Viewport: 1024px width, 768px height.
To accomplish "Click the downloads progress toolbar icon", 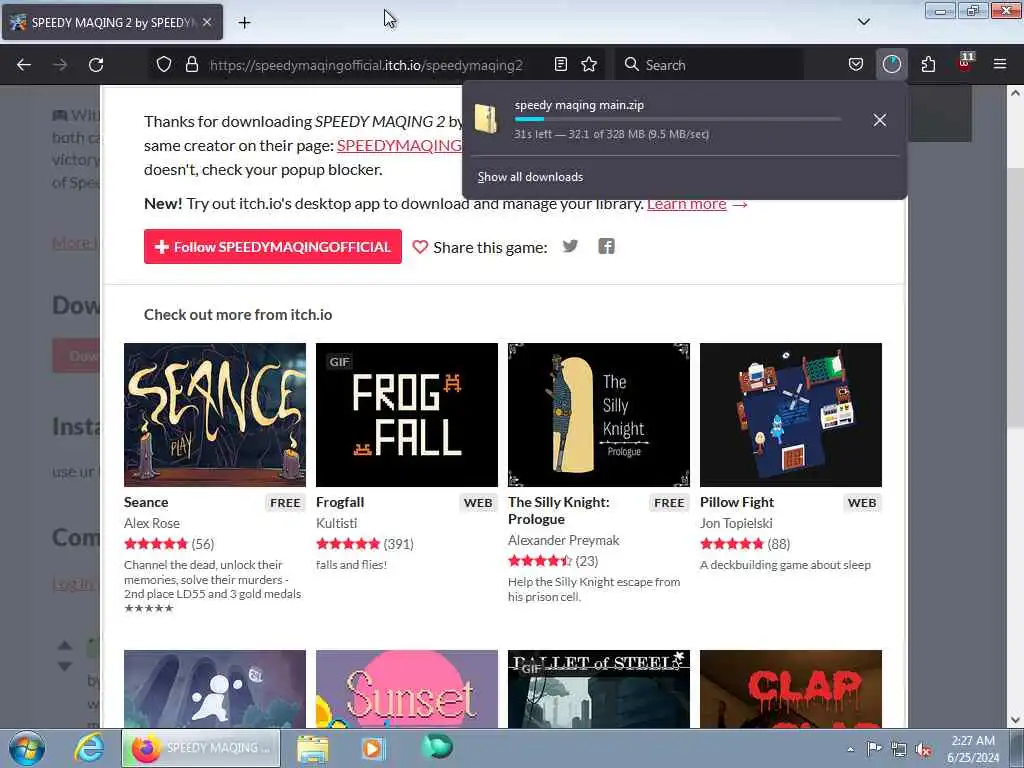I will (x=891, y=64).
